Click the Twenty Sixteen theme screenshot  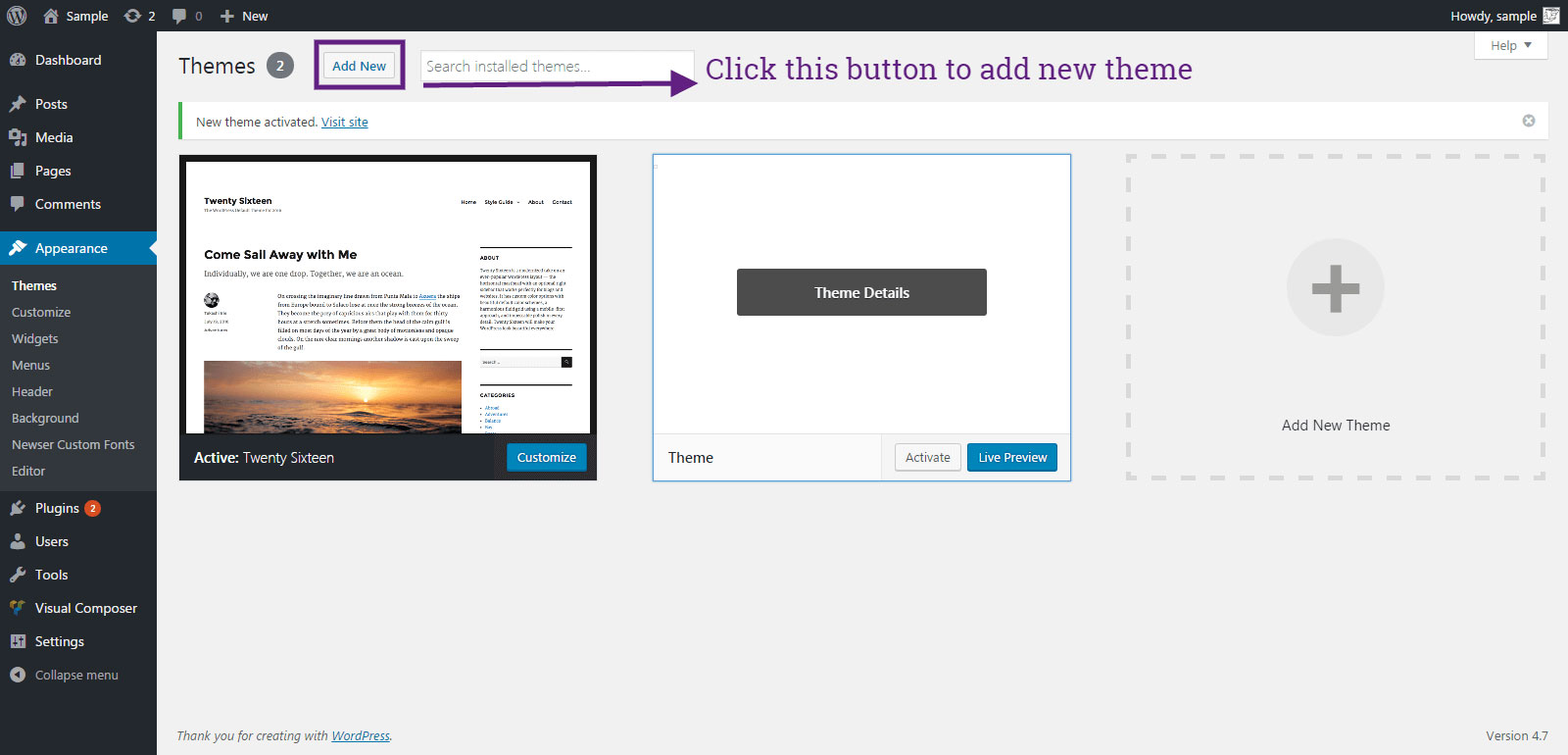coord(388,296)
